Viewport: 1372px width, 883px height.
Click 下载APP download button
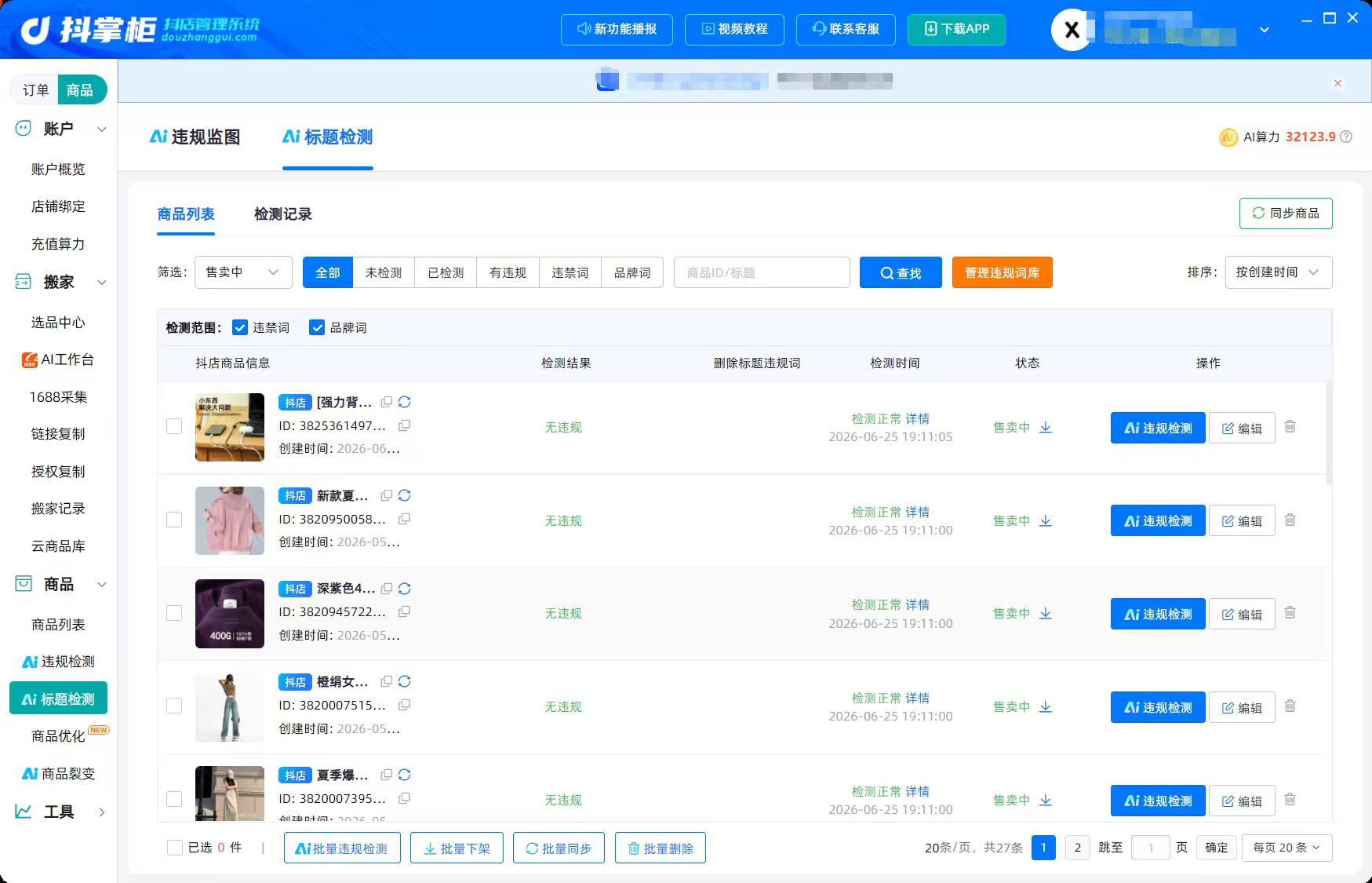pos(956,29)
